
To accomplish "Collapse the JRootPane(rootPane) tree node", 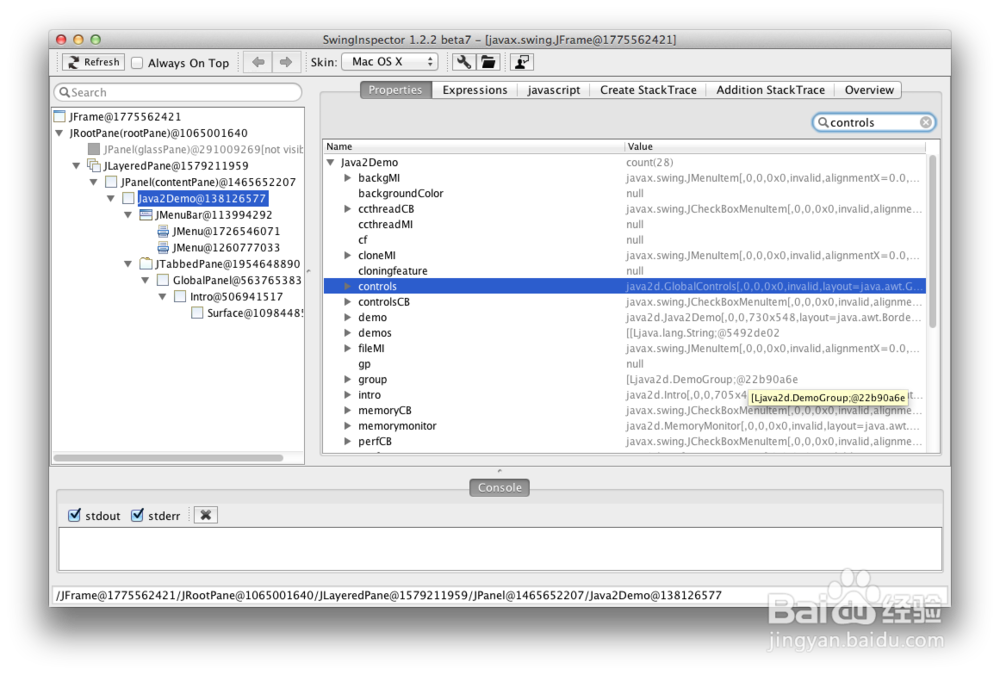I will (59, 133).
